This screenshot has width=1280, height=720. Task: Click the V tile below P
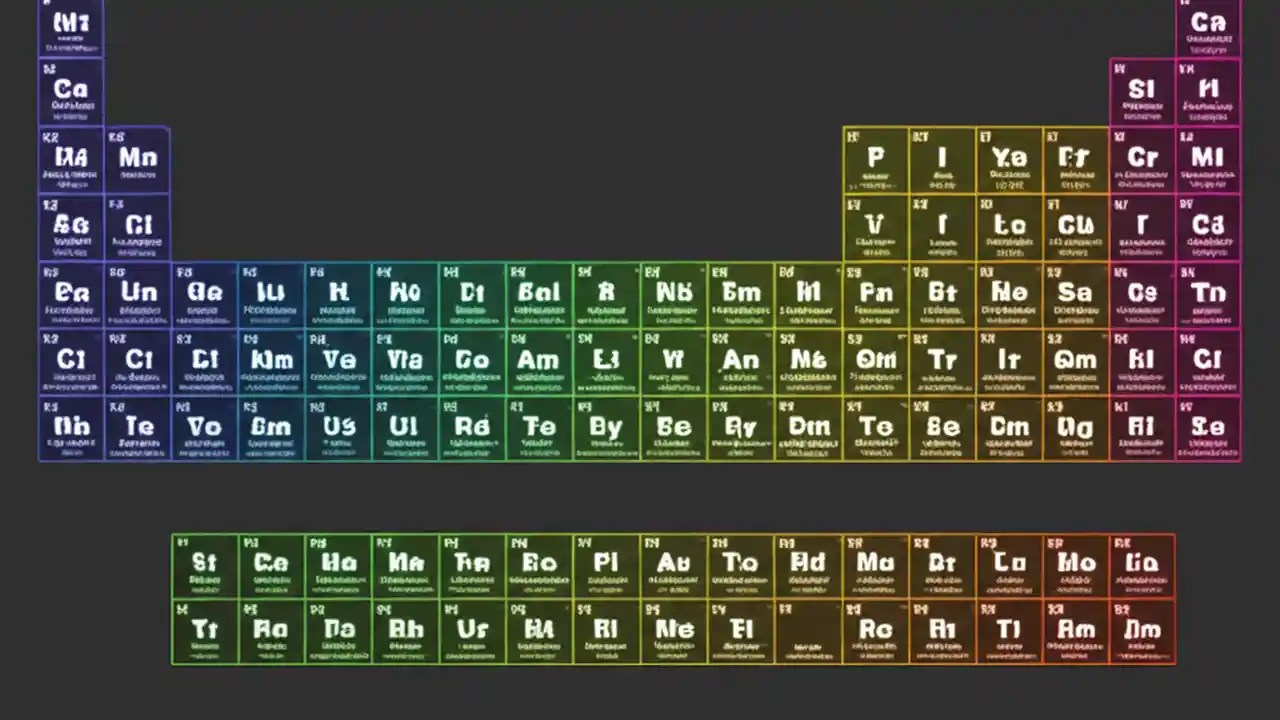pyautogui.click(x=875, y=225)
